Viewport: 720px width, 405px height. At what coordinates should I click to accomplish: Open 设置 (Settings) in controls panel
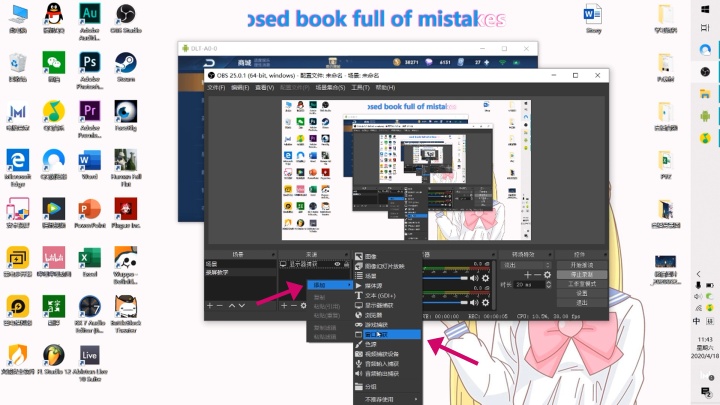(582, 293)
